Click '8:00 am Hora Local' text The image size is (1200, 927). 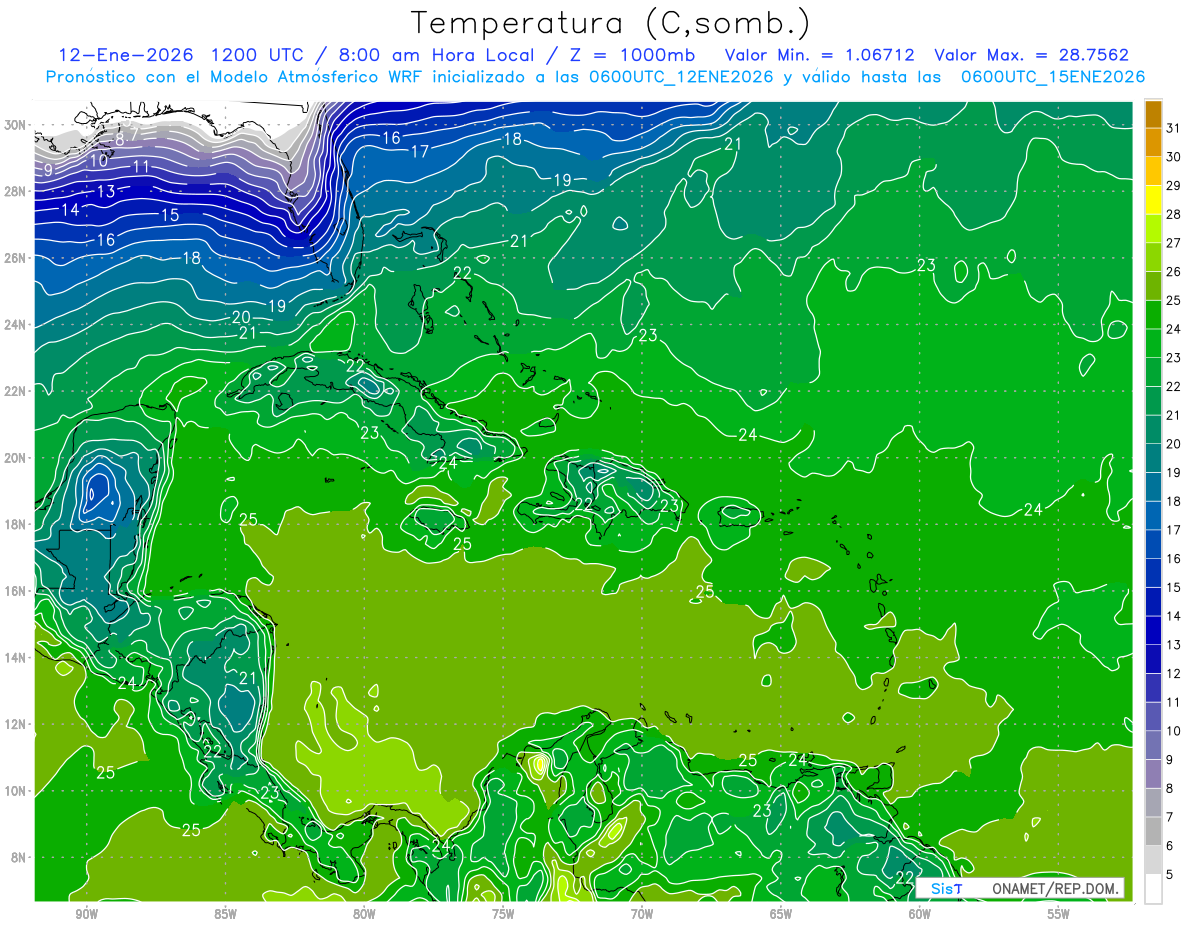(x=435, y=55)
